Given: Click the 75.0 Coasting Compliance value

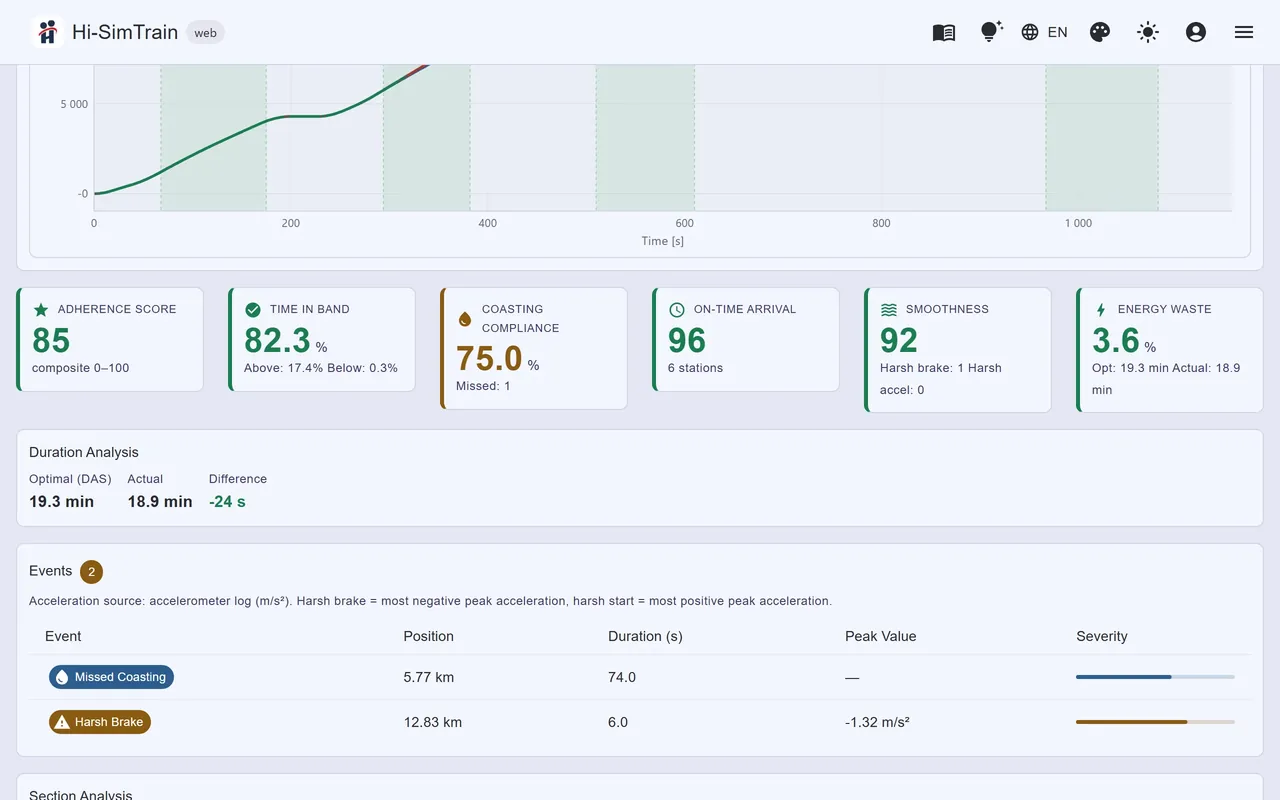Looking at the screenshot, I should pos(489,359).
